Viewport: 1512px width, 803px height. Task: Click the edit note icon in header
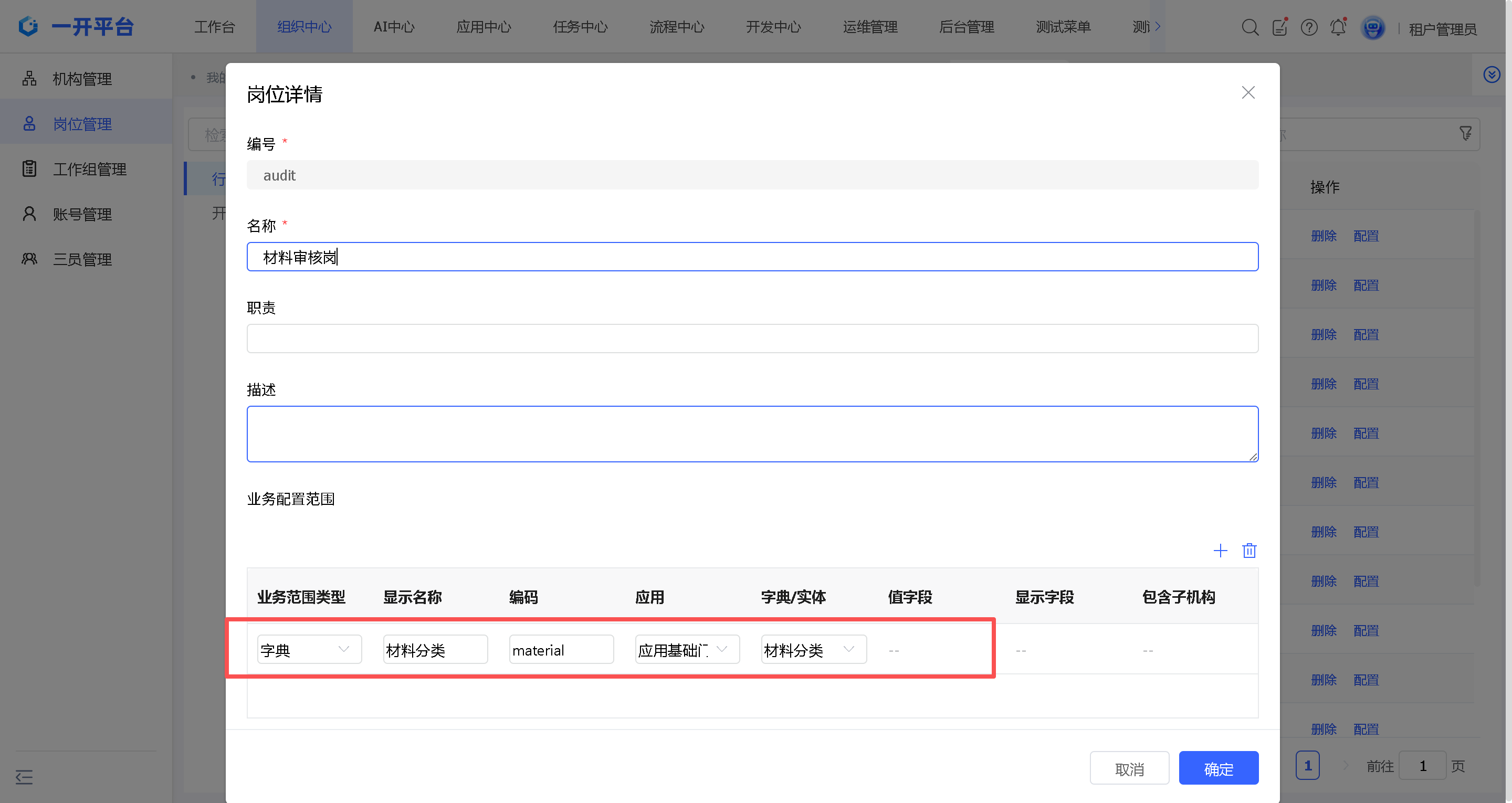tap(1279, 27)
